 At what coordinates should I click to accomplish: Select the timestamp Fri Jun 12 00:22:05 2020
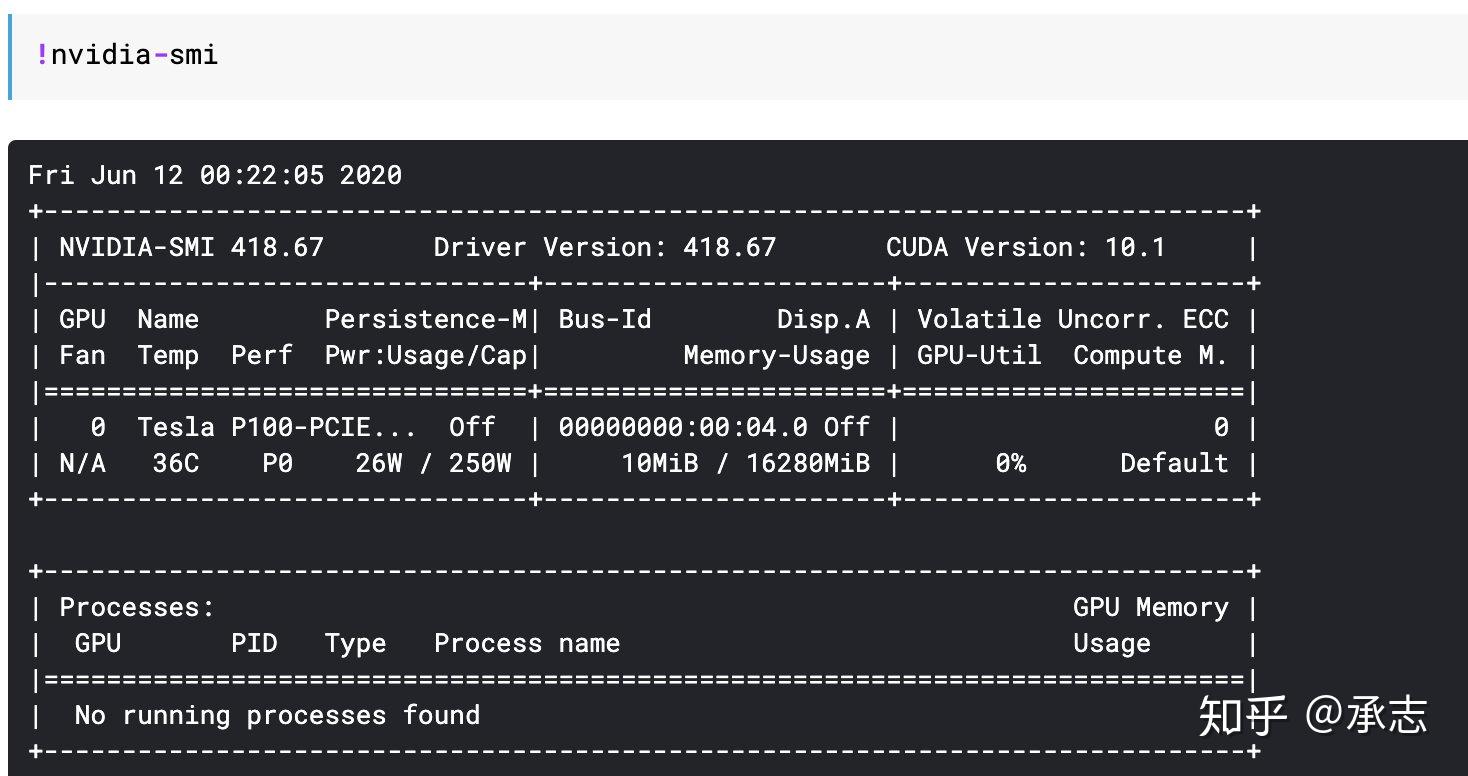point(215,175)
